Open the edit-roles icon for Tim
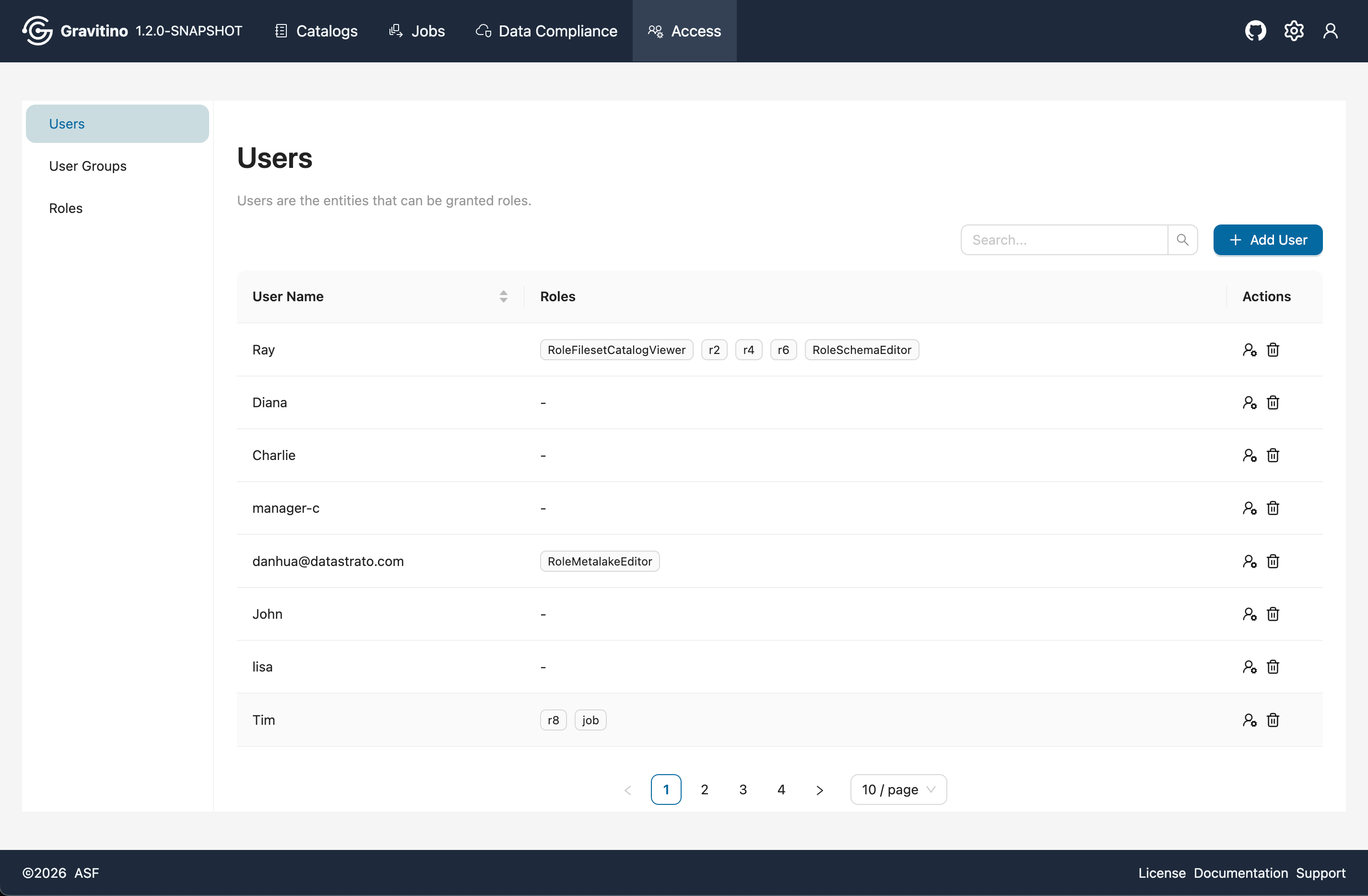The height and width of the screenshot is (896, 1368). (1250, 719)
